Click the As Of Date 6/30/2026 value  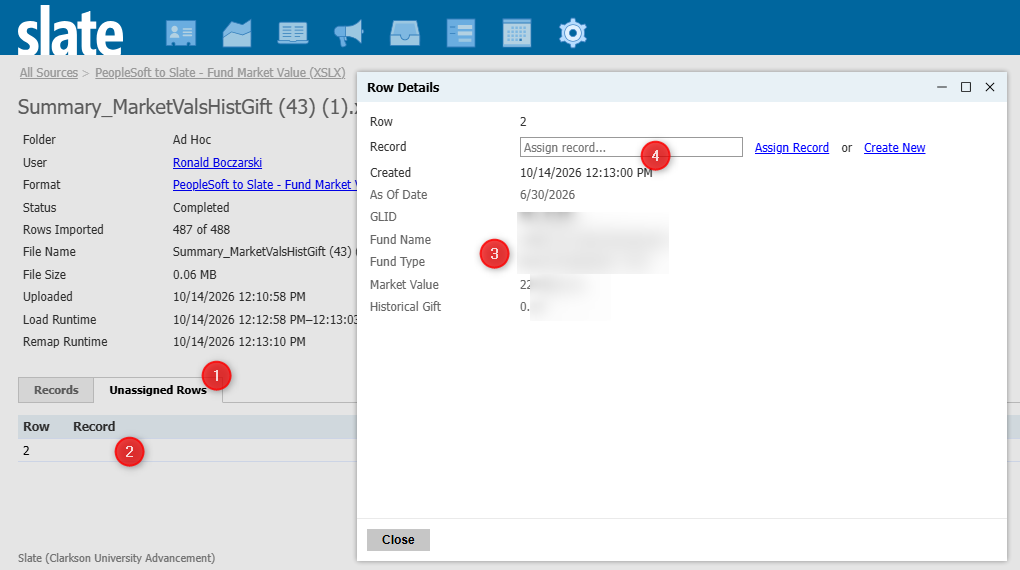point(547,195)
